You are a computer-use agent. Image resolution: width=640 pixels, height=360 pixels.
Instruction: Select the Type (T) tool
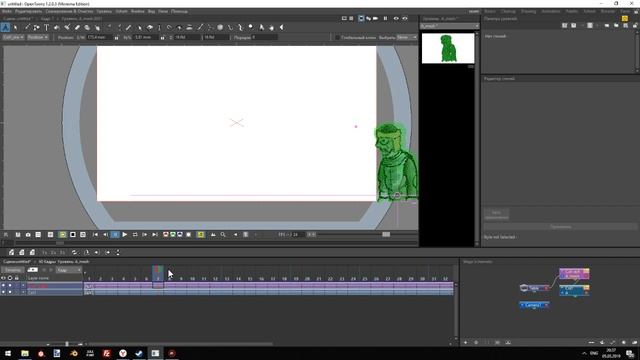pos(46,27)
